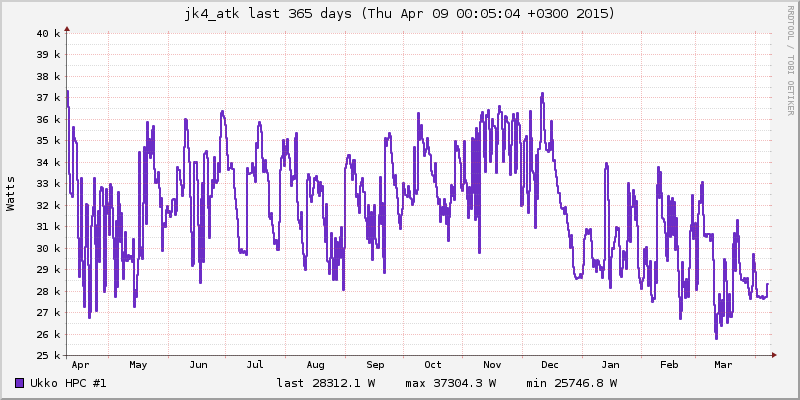Click the 36 k y-axis tick label
Viewport: 800px width, 400px height.
click(x=49, y=119)
